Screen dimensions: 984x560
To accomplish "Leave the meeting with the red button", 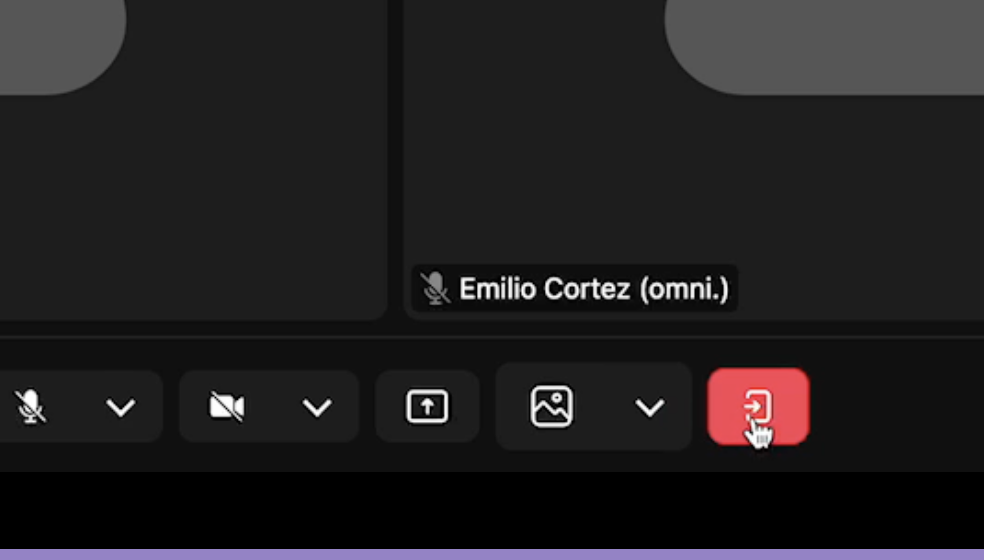I will [758, 407].
